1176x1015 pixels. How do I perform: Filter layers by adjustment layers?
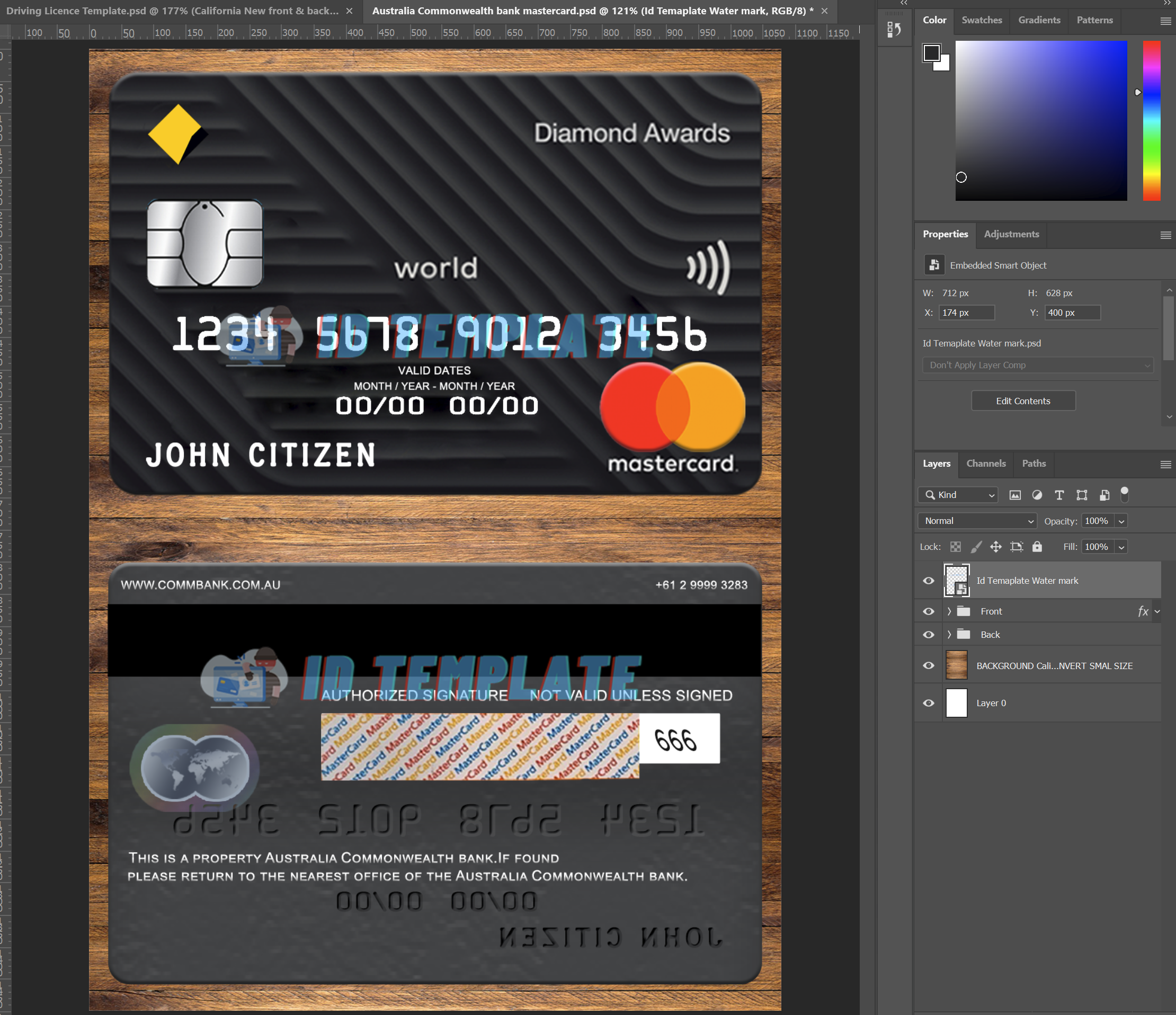click(x=1037, y=495)
